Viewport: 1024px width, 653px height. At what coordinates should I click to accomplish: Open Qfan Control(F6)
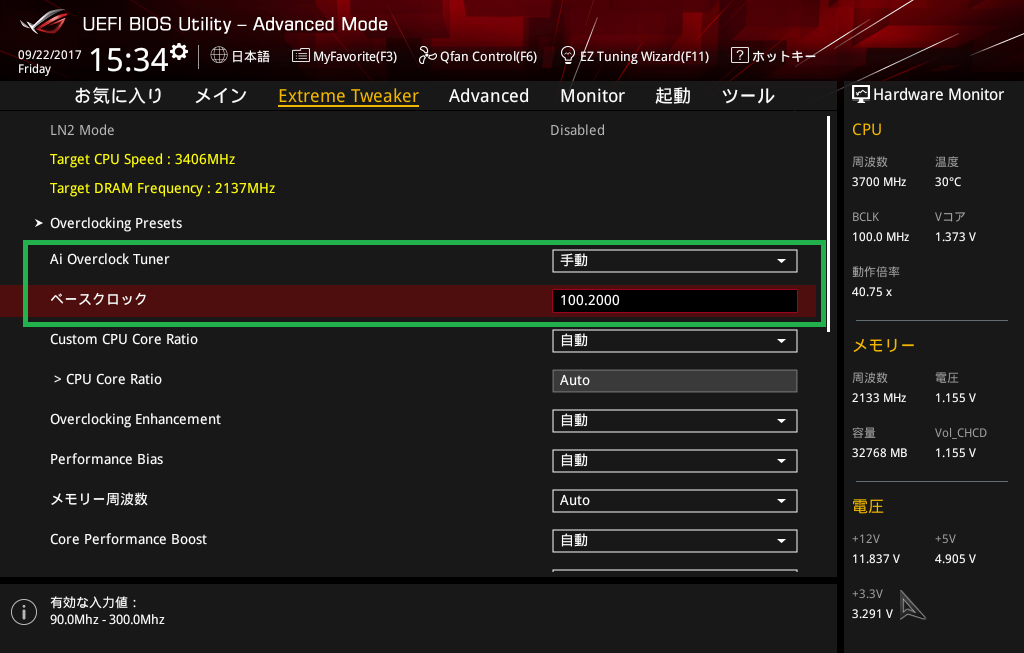[477, 56]
